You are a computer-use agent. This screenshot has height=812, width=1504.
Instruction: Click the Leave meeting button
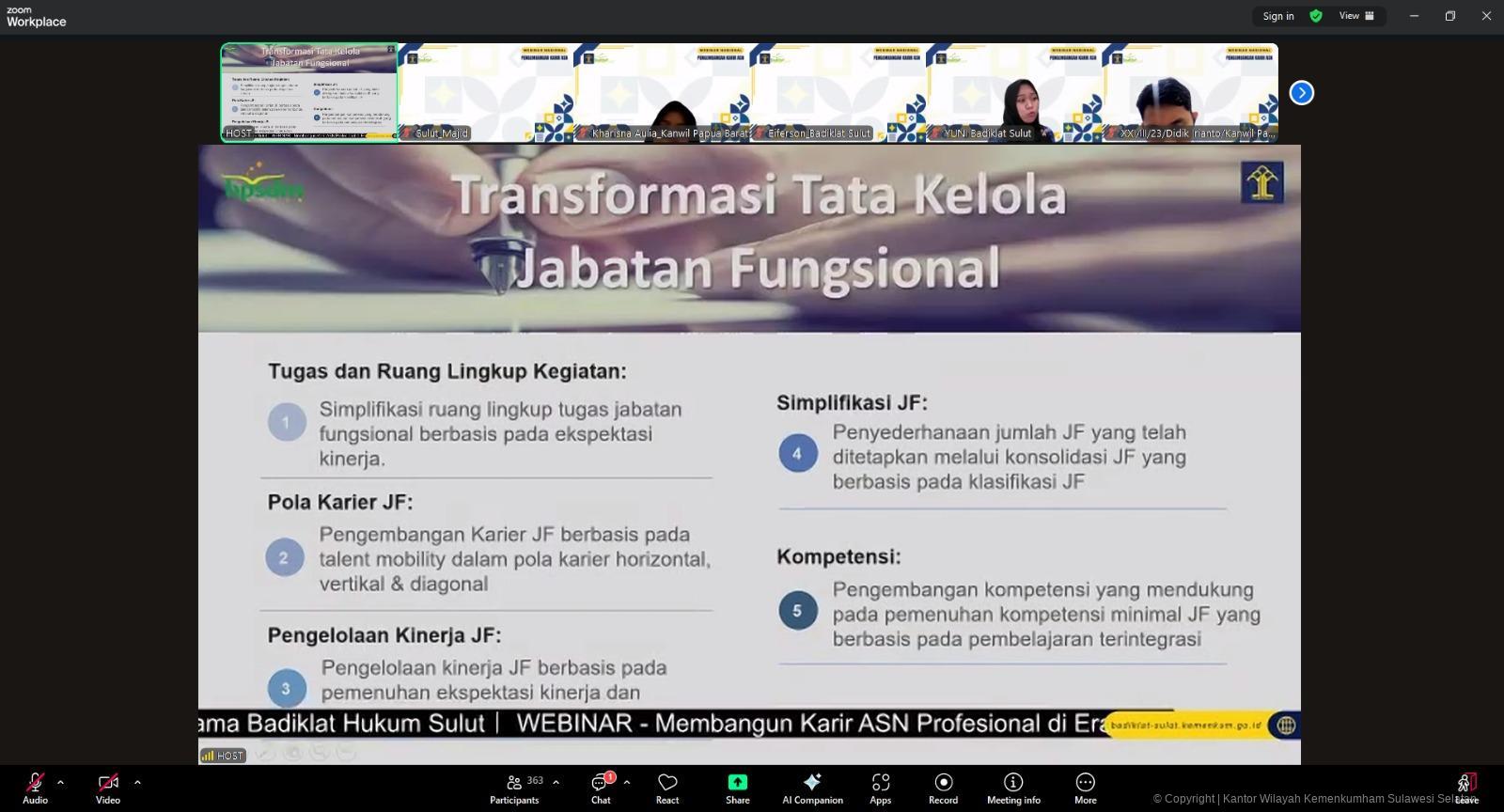tap(1466, 789)
